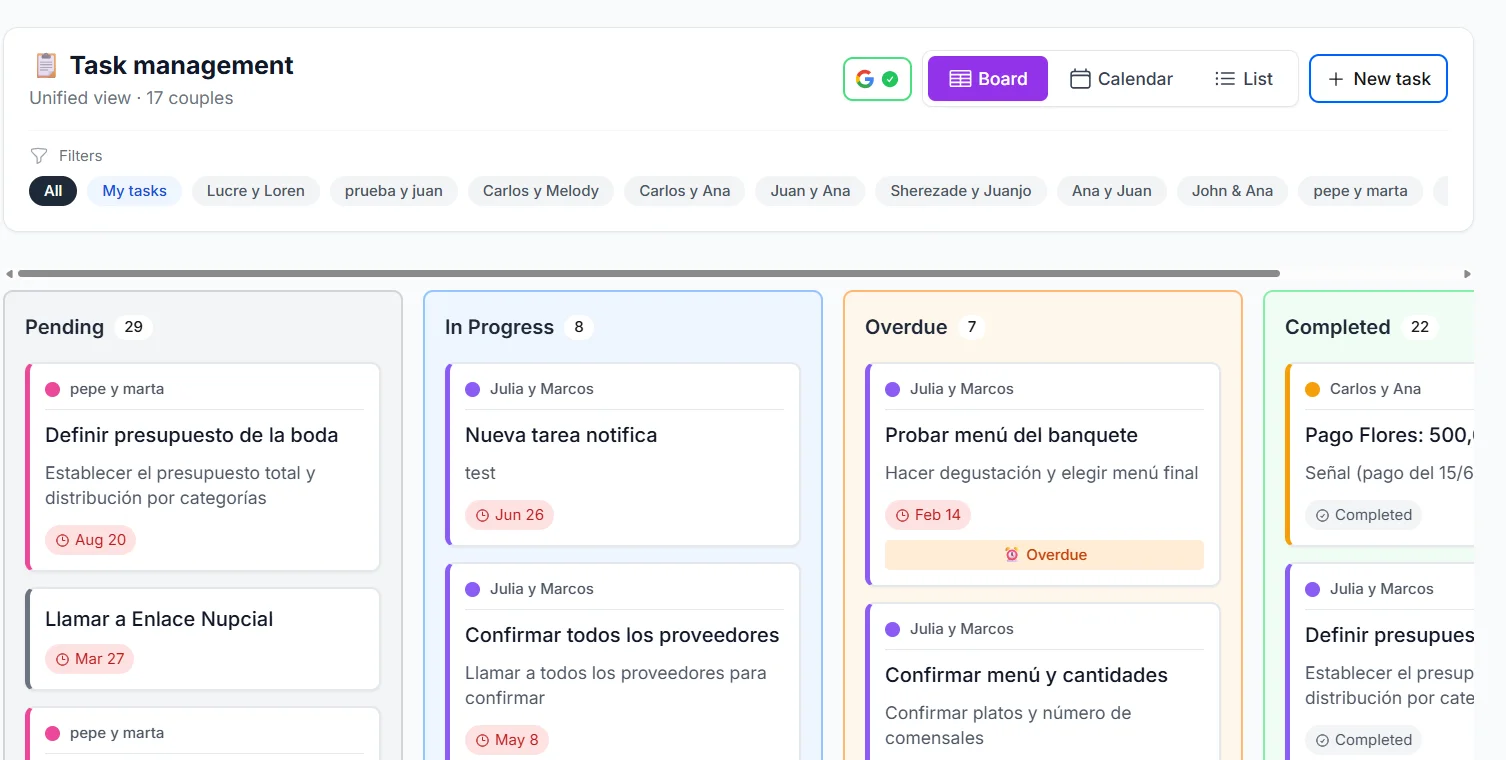Click the Jun 26 due date badge
This screenshot has height=760, width=1506.
click(x=509, y=515)
